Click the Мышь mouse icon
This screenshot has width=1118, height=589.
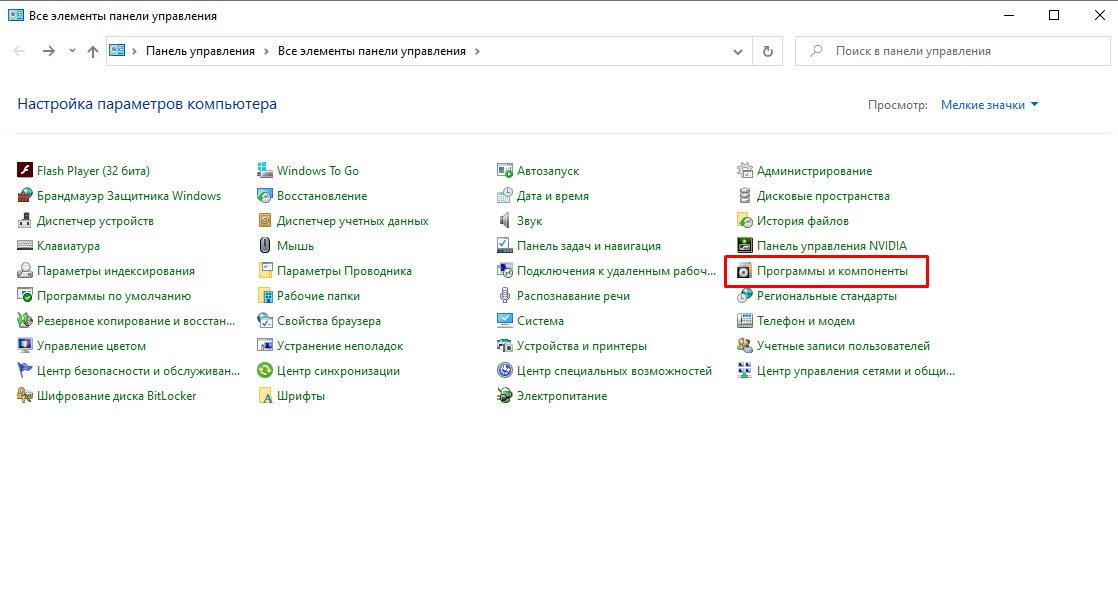click(x=266, y=246)
